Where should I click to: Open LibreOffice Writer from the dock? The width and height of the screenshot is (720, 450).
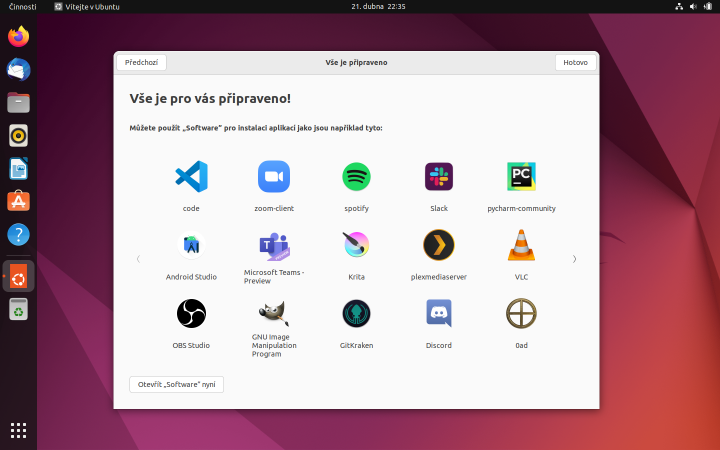18,169
